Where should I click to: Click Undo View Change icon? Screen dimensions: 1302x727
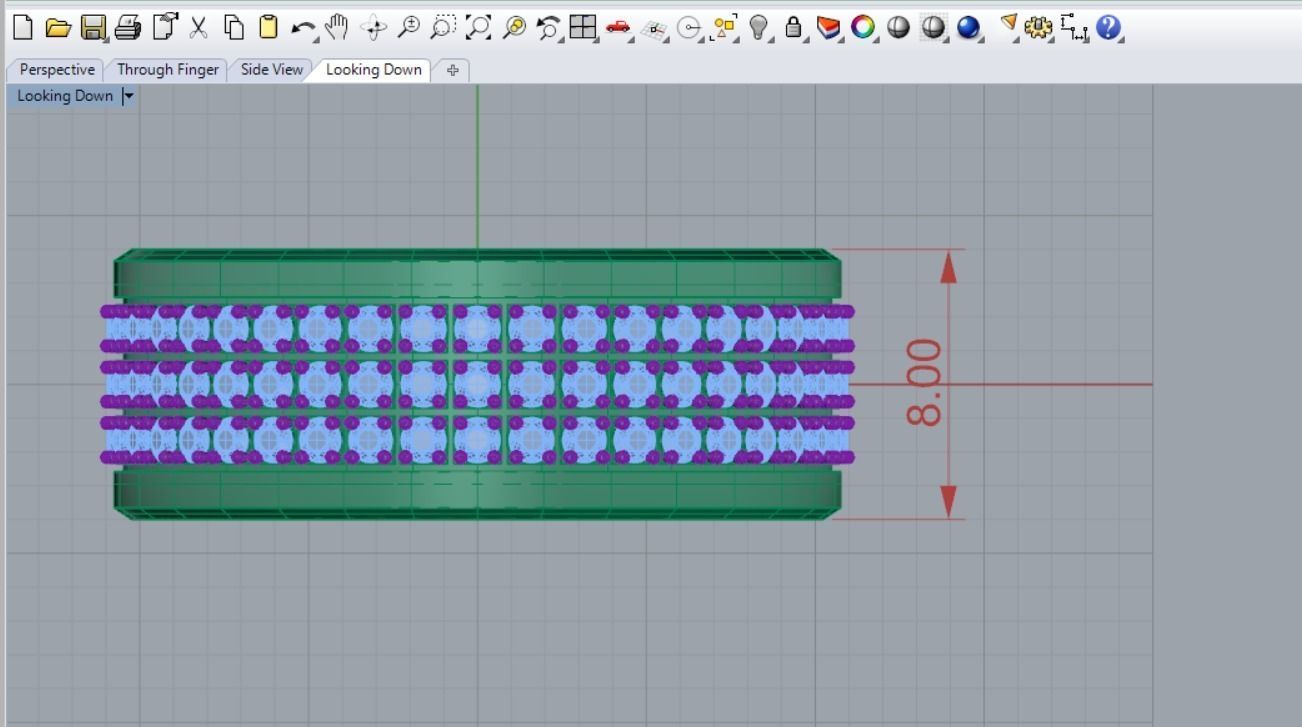[548, 28]
